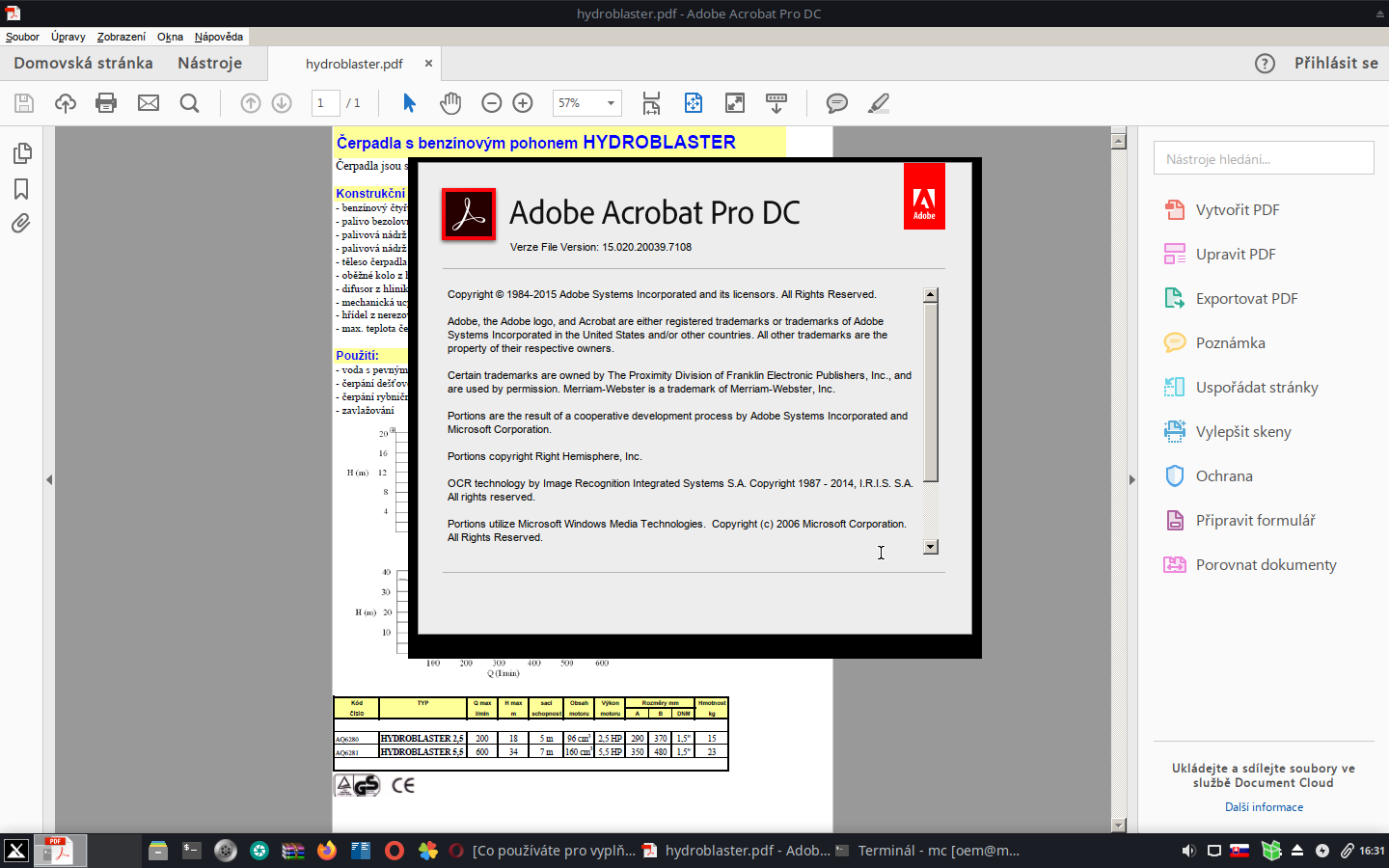The height and width of the screenshot is (868, 1389).
Task: Open the Úpravy menu
Action: 68,37
